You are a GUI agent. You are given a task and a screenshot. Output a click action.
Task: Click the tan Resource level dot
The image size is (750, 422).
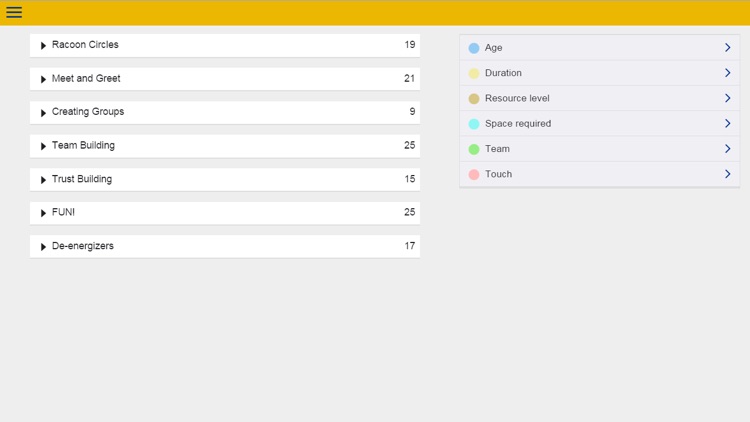pos(474,98)
